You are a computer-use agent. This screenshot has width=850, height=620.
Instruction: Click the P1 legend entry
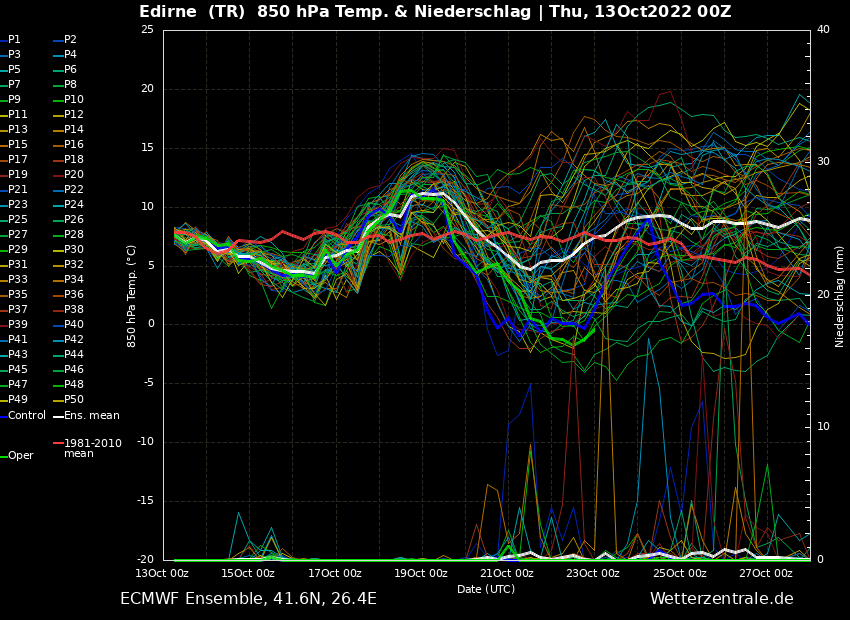click(x=14, y=40)
